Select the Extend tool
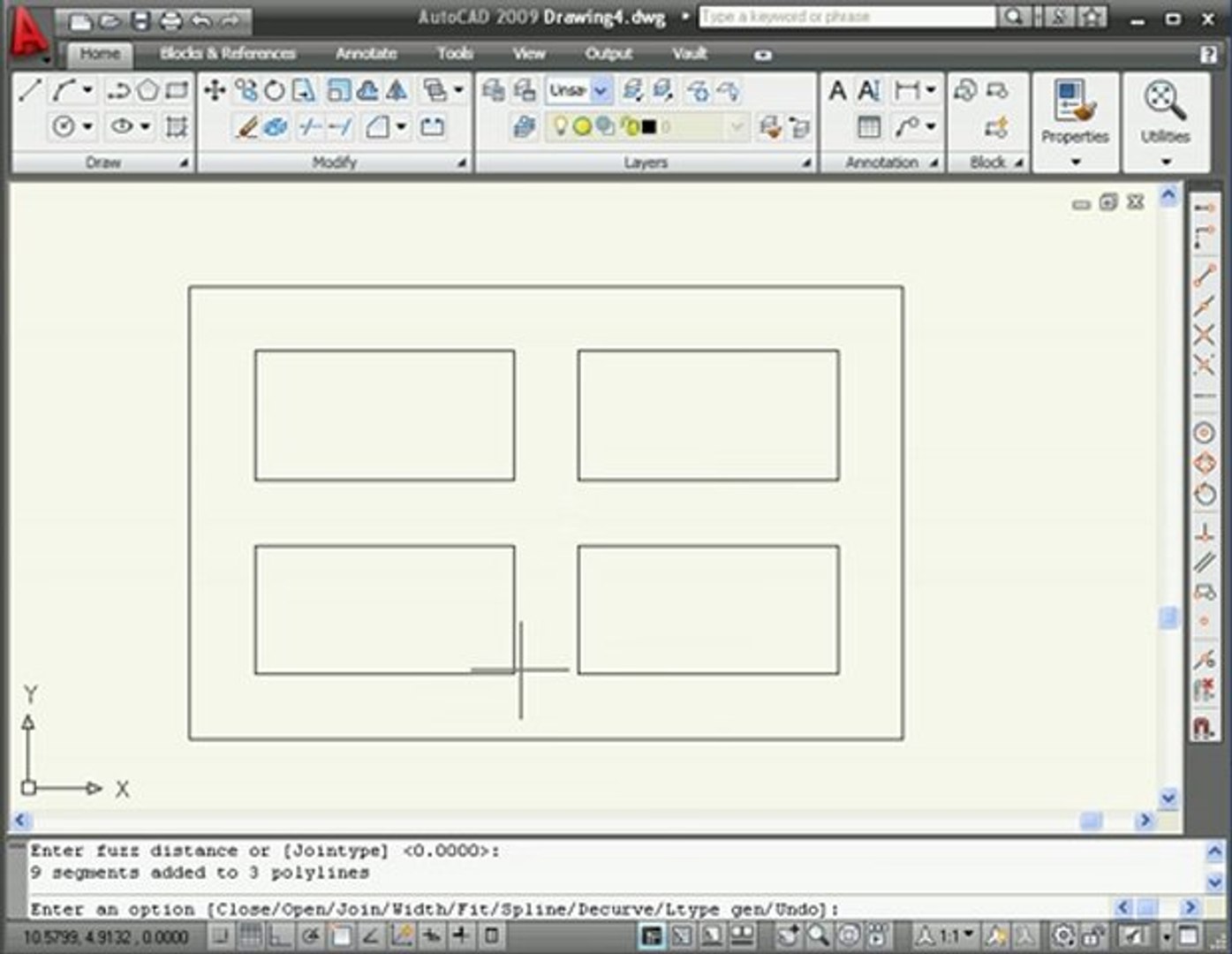The image size is (1232, 954). coord(340,127)
